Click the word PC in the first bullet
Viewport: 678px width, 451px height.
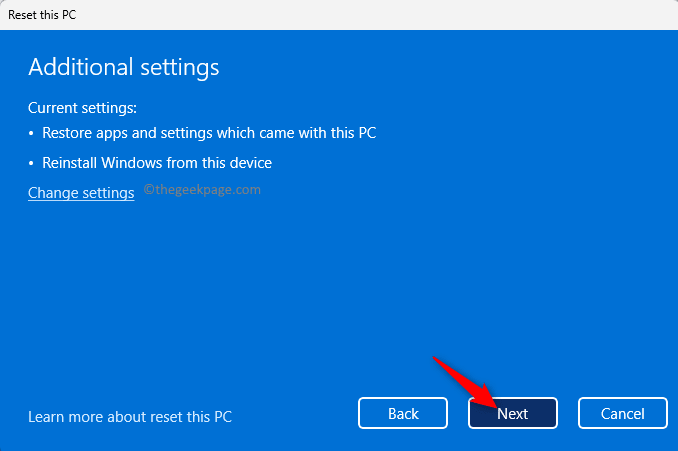[365, 133]
